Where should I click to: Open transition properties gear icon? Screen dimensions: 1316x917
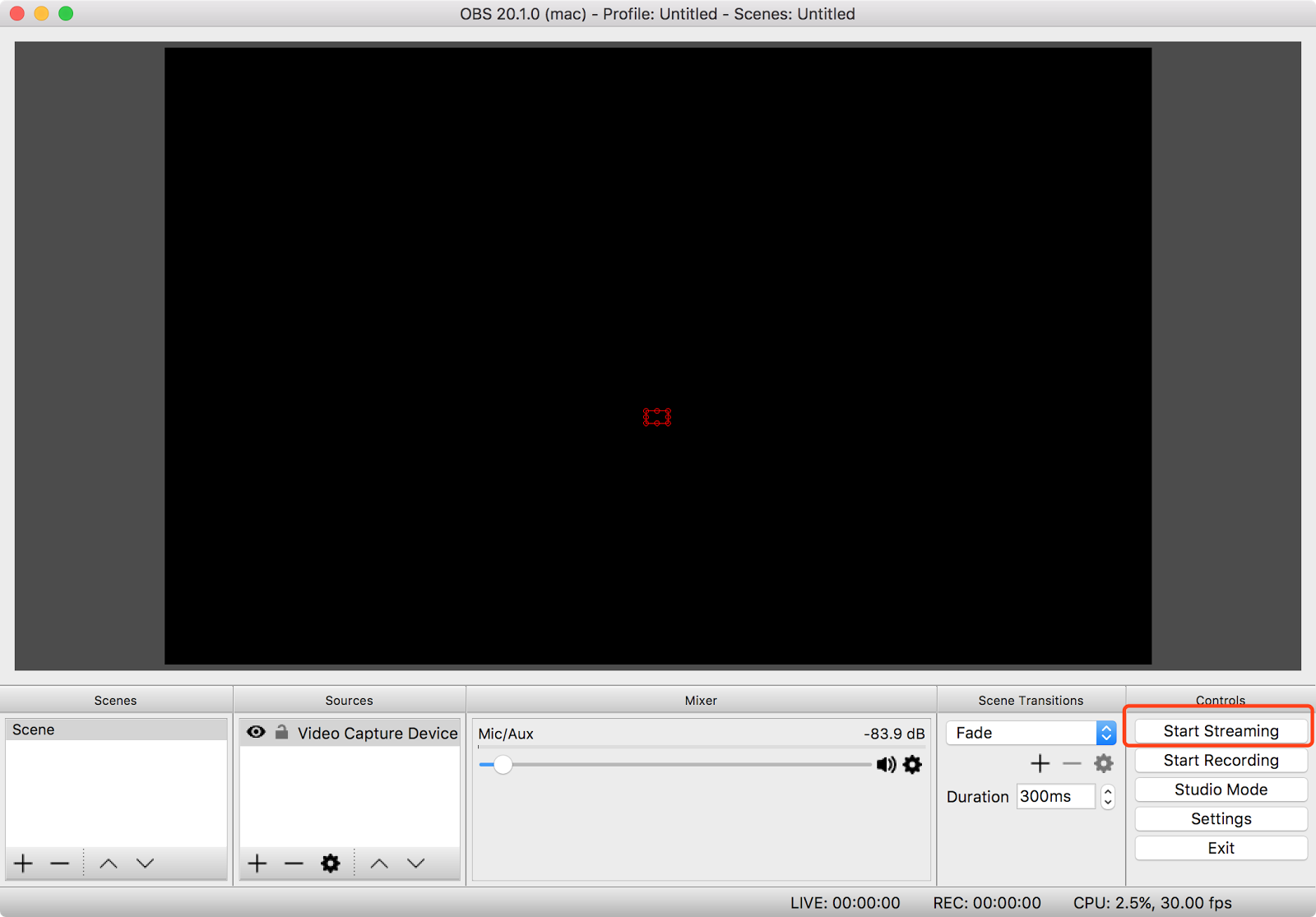(1104, 763)
